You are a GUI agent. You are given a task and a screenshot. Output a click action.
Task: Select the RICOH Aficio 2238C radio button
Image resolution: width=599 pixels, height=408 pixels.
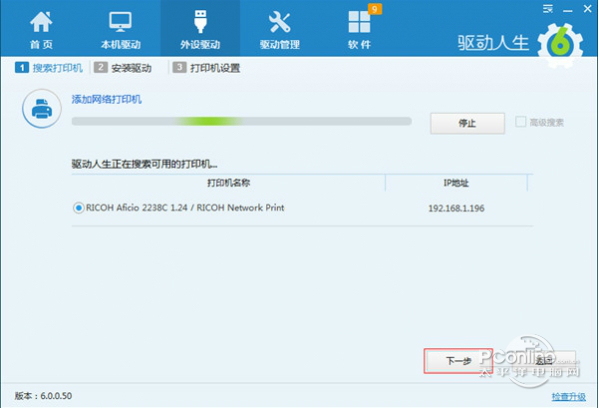[x=78, y=208]
